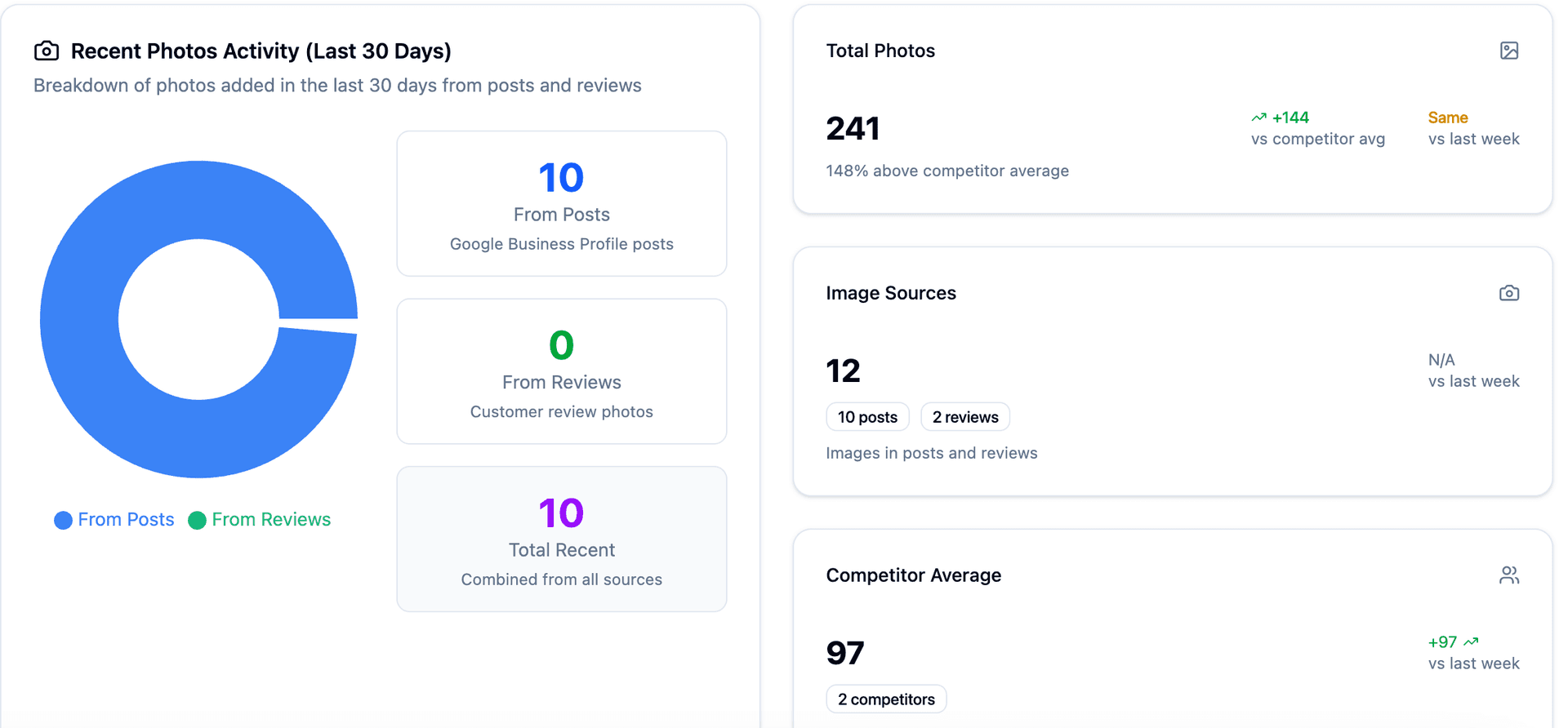Click the blue 10 above From Posts
This screenshot has height=728, width=1568.
[562, 177]
